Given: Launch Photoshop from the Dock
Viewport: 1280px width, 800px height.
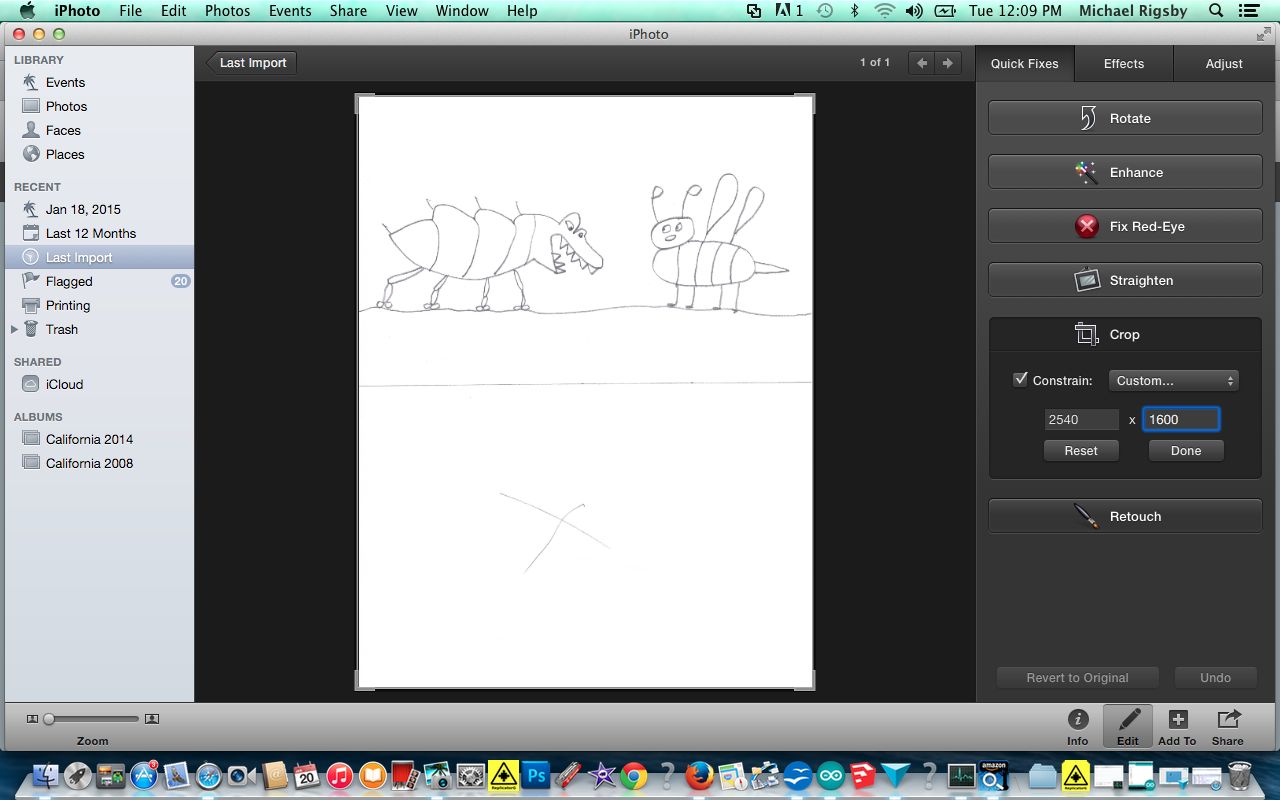Looking at the screenshot, I should click(536, 775).
